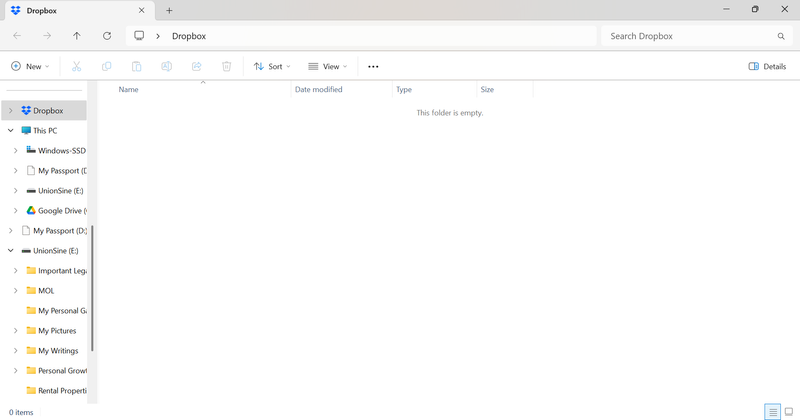Screen dimensions: 800x420
Task: Open the View dropdown menu
Action: 328,66
